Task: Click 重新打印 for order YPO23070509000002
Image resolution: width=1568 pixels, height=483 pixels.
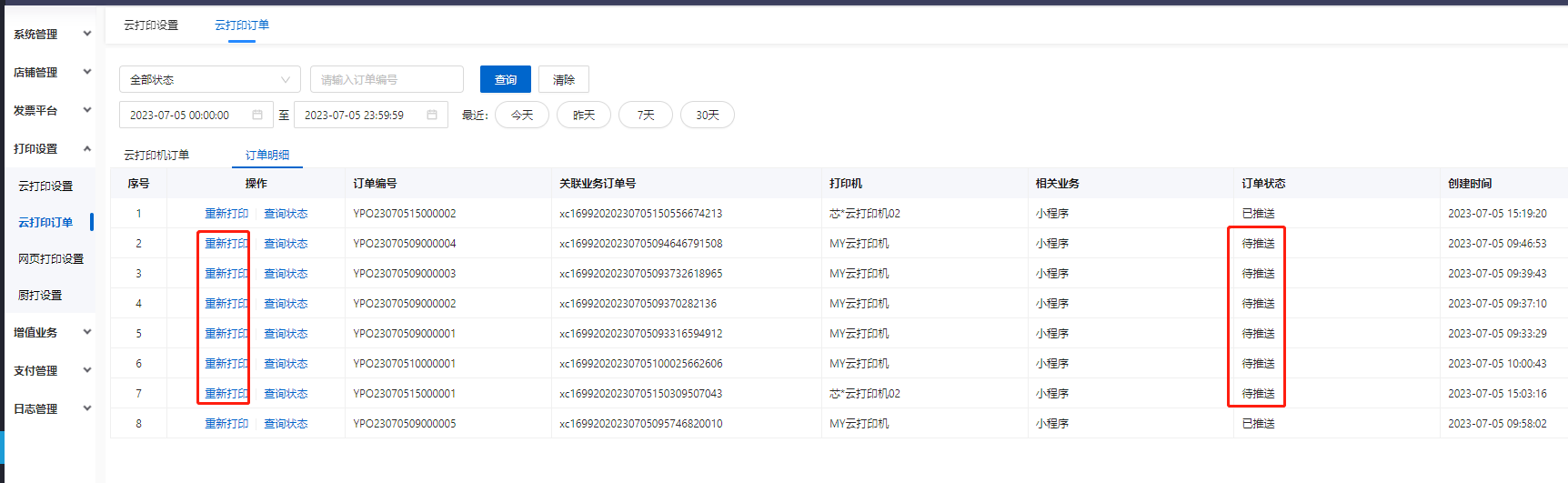Action: 226,303
